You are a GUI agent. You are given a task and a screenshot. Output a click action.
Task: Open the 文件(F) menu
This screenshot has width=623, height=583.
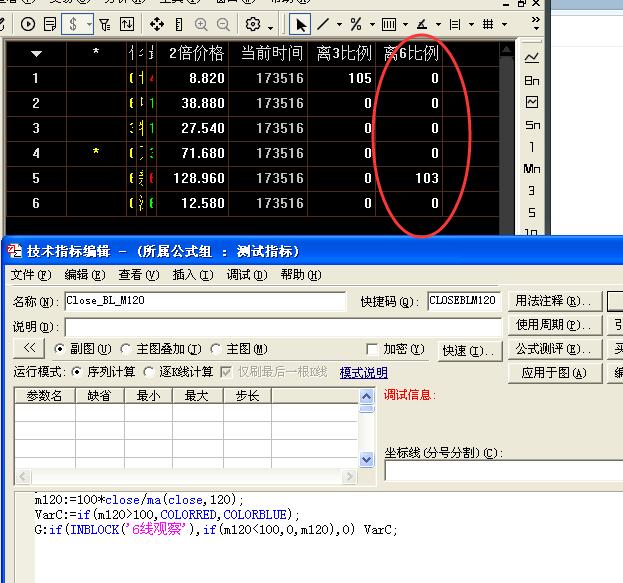[31, 275]
